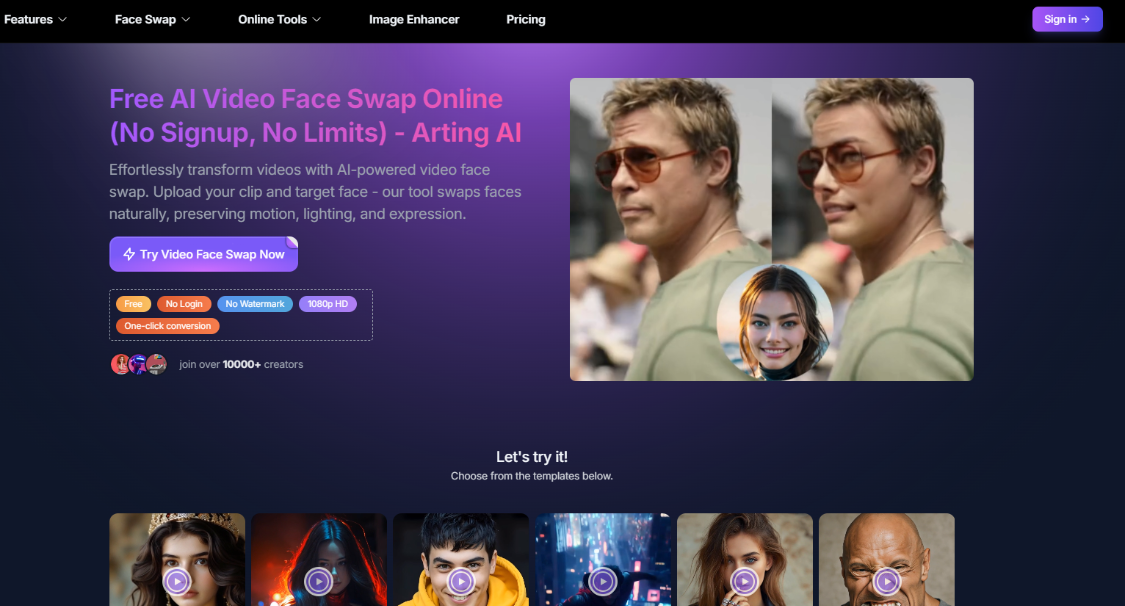The image size is (1125, 606).
Task: Play the red glowing woman template
Action: pos(319,581)
